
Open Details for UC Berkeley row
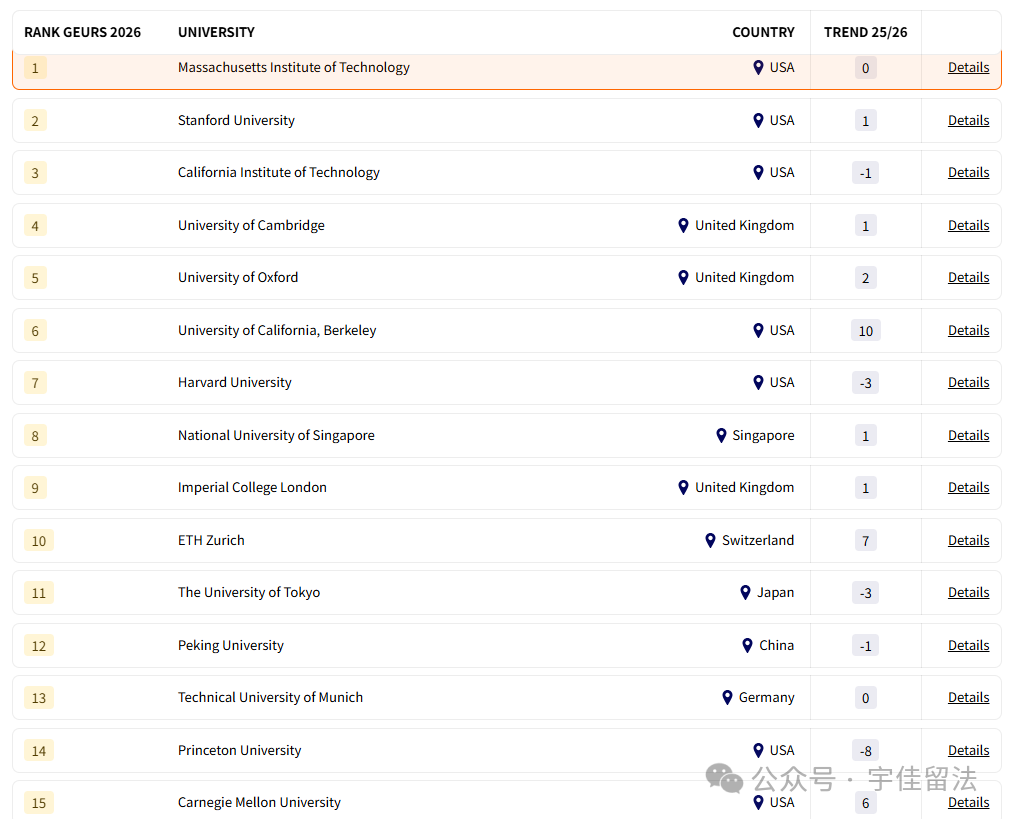pos(968,330)
